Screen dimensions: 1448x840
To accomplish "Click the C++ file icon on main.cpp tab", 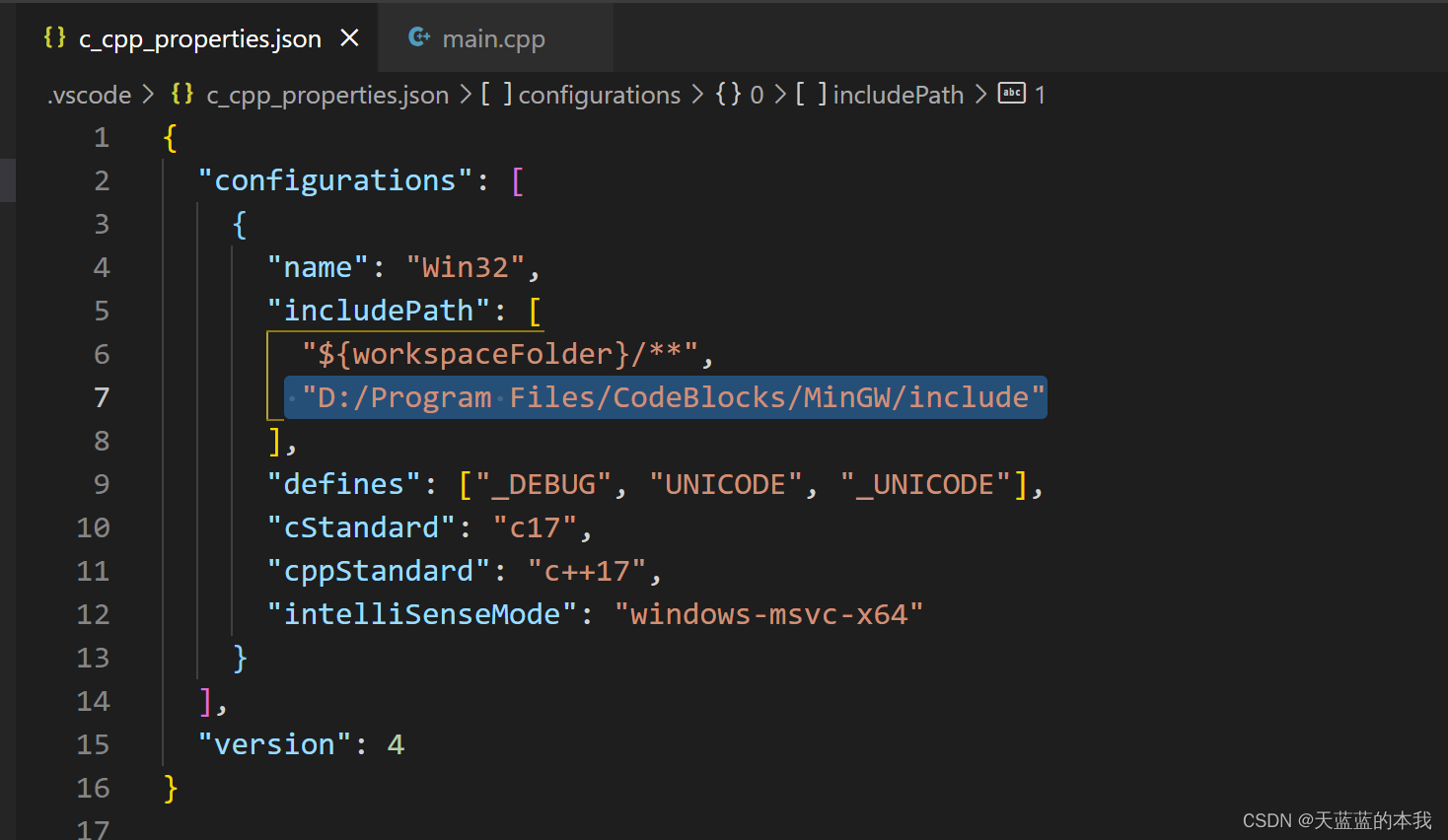I will [x=419, y=37].
